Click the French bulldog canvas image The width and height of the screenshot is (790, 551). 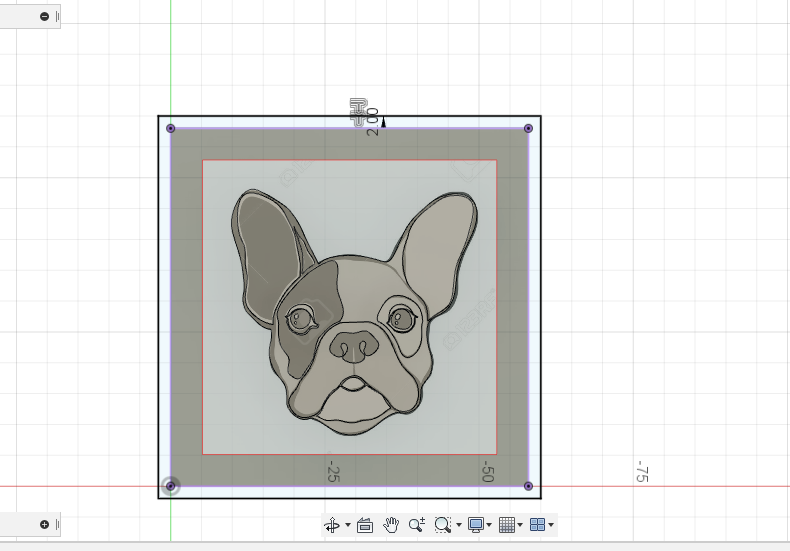(x=350, y=307)
